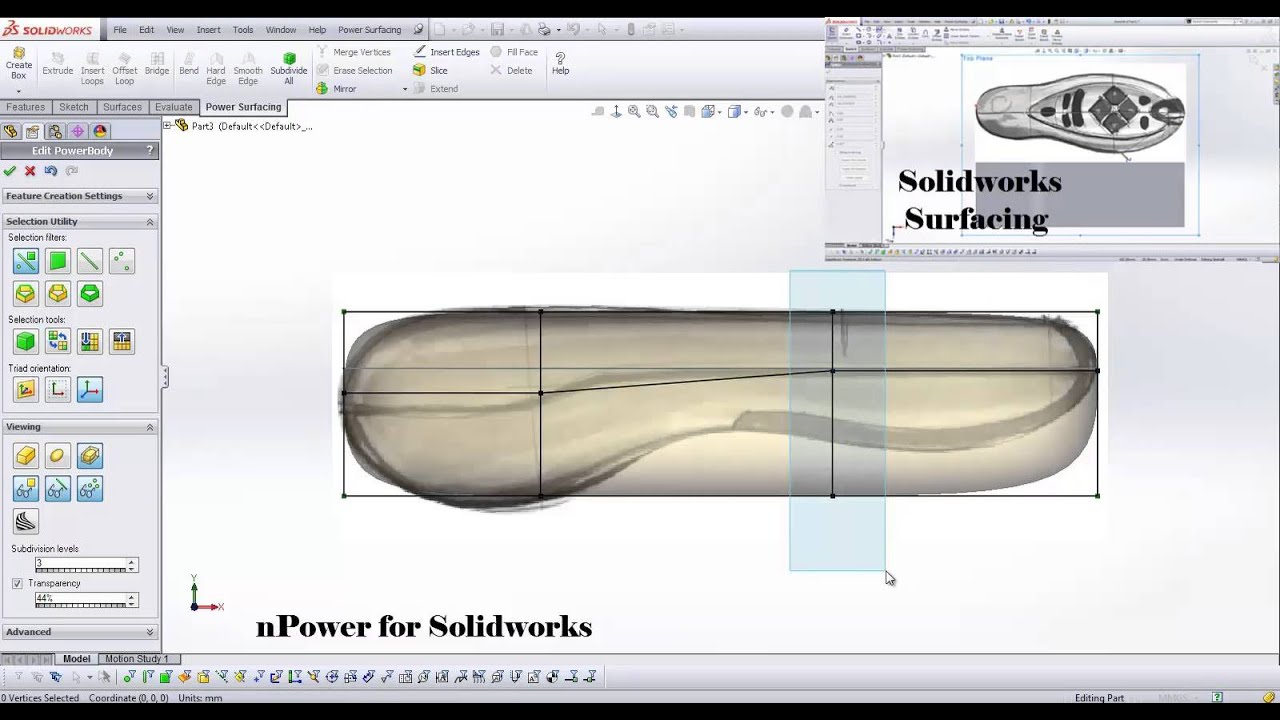Screen dimensions: 1280x720
Task: Expand Part3 feature tree node
Action: 167,125
